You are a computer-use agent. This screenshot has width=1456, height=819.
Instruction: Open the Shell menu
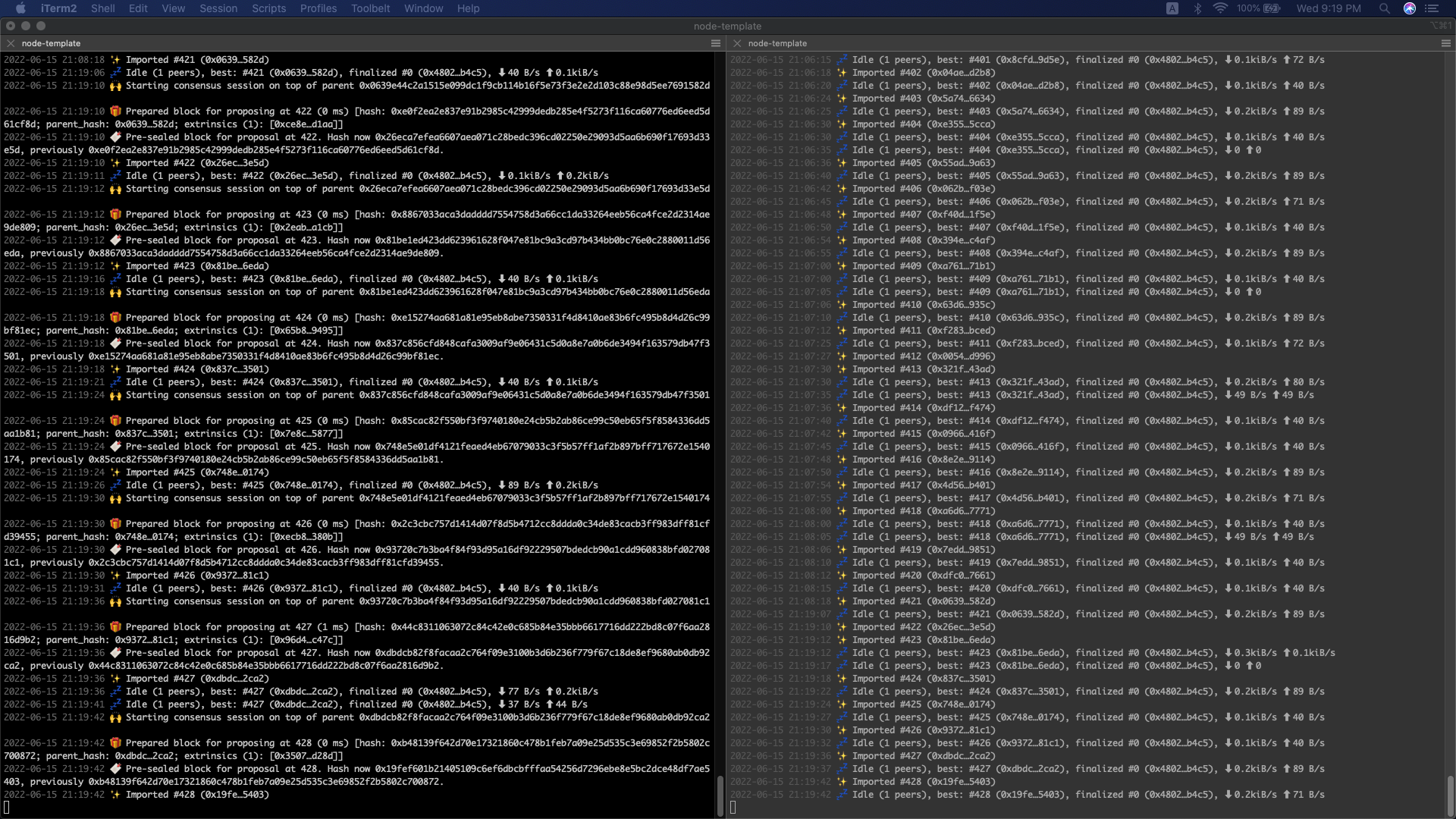pos(102,8)
